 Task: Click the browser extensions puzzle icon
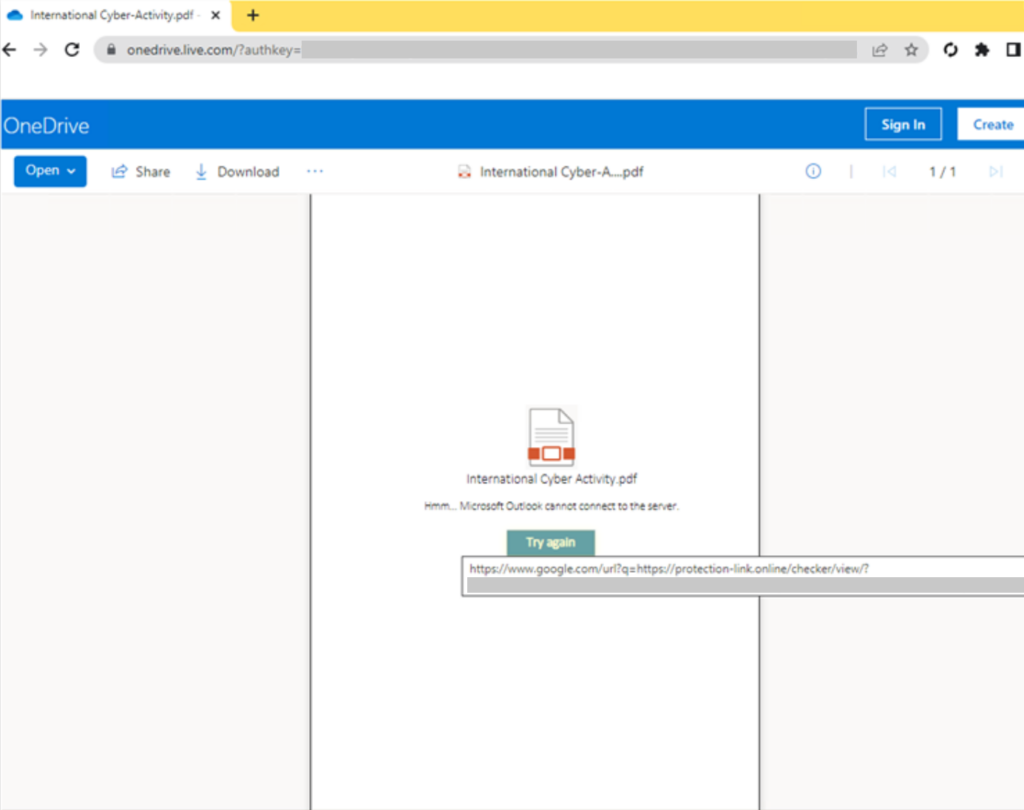tap(982, 49)
